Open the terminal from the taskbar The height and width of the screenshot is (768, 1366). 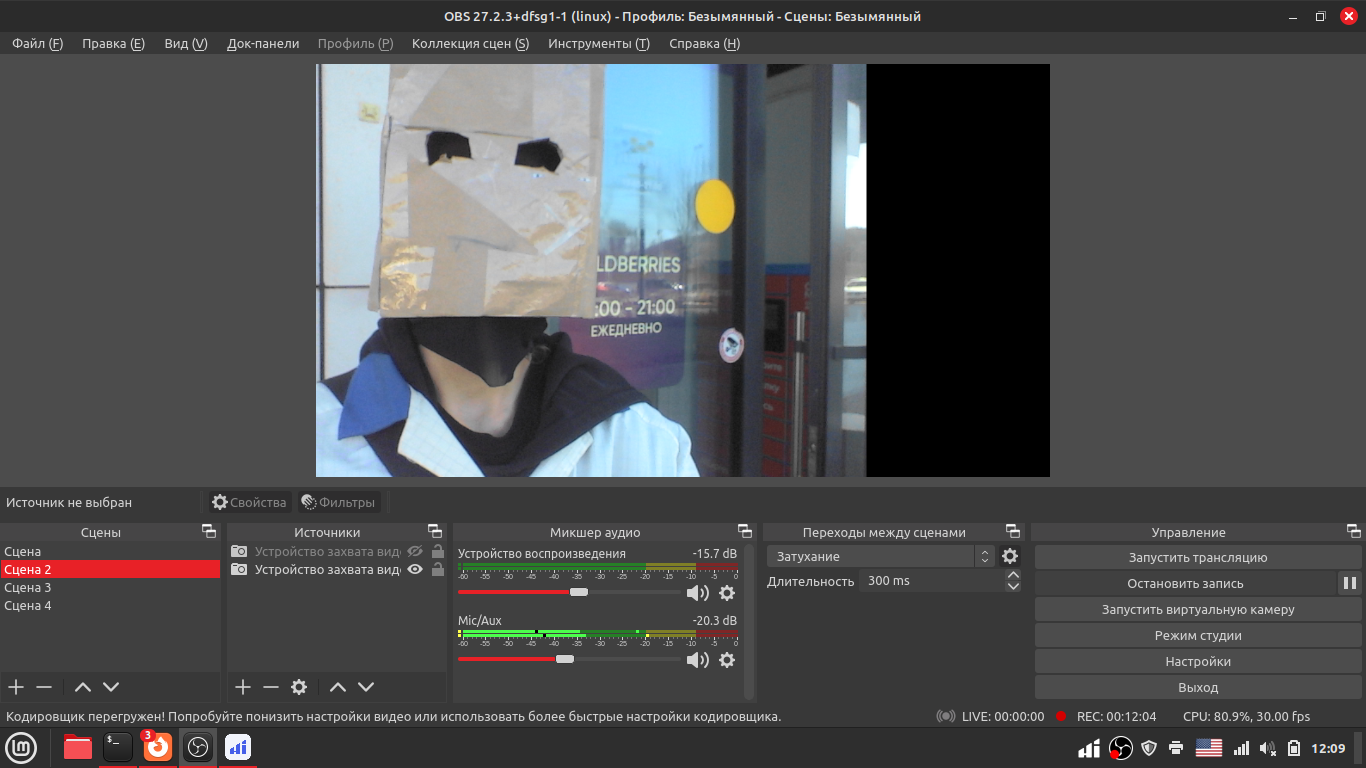118,747
